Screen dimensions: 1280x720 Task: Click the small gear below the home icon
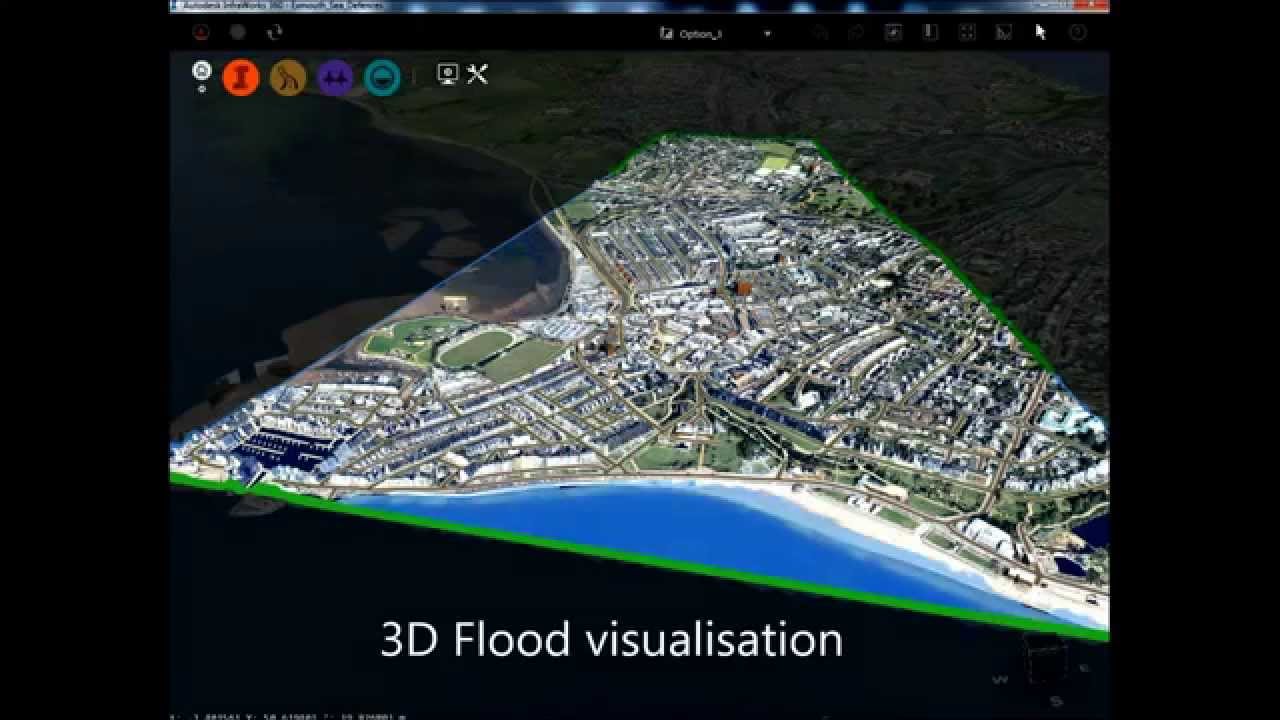202,89
